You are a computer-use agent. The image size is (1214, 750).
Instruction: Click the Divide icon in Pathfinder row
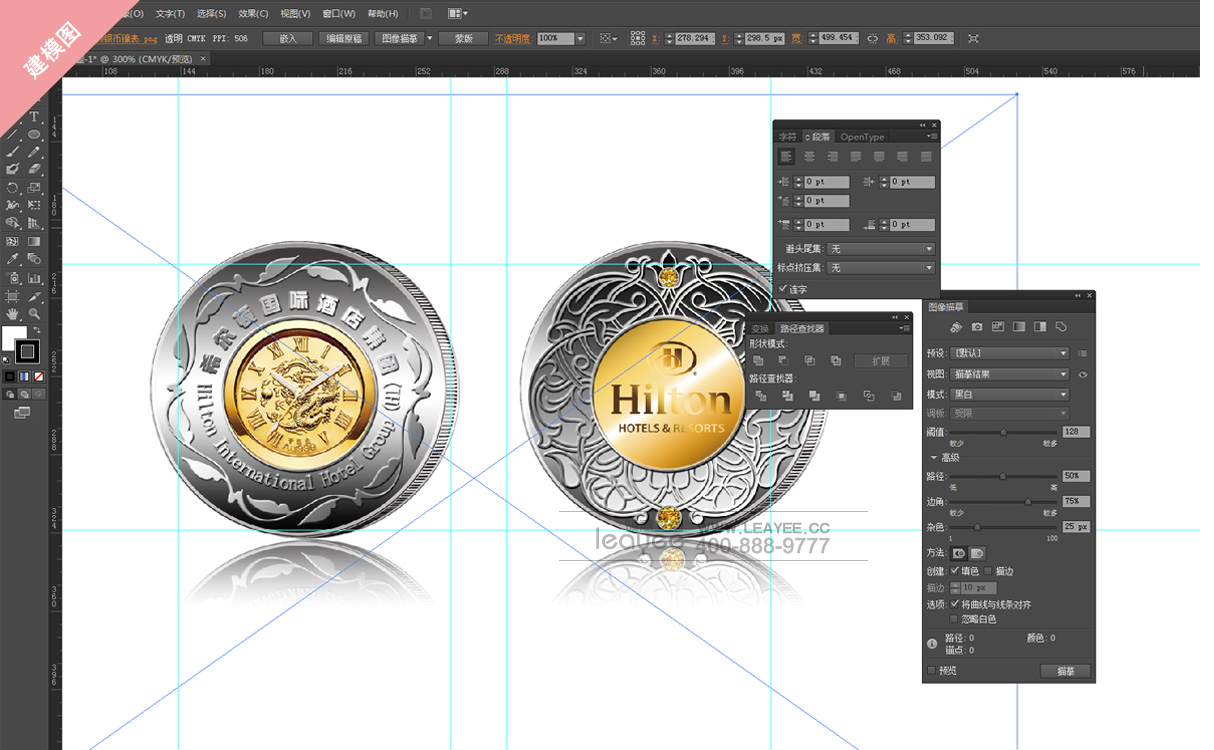[761, 396]
